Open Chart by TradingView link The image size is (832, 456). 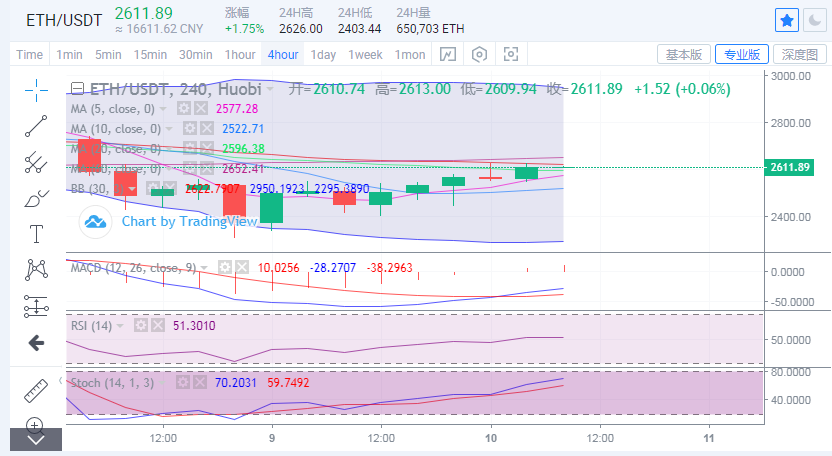pyautogui.click(x=189, y=221)
